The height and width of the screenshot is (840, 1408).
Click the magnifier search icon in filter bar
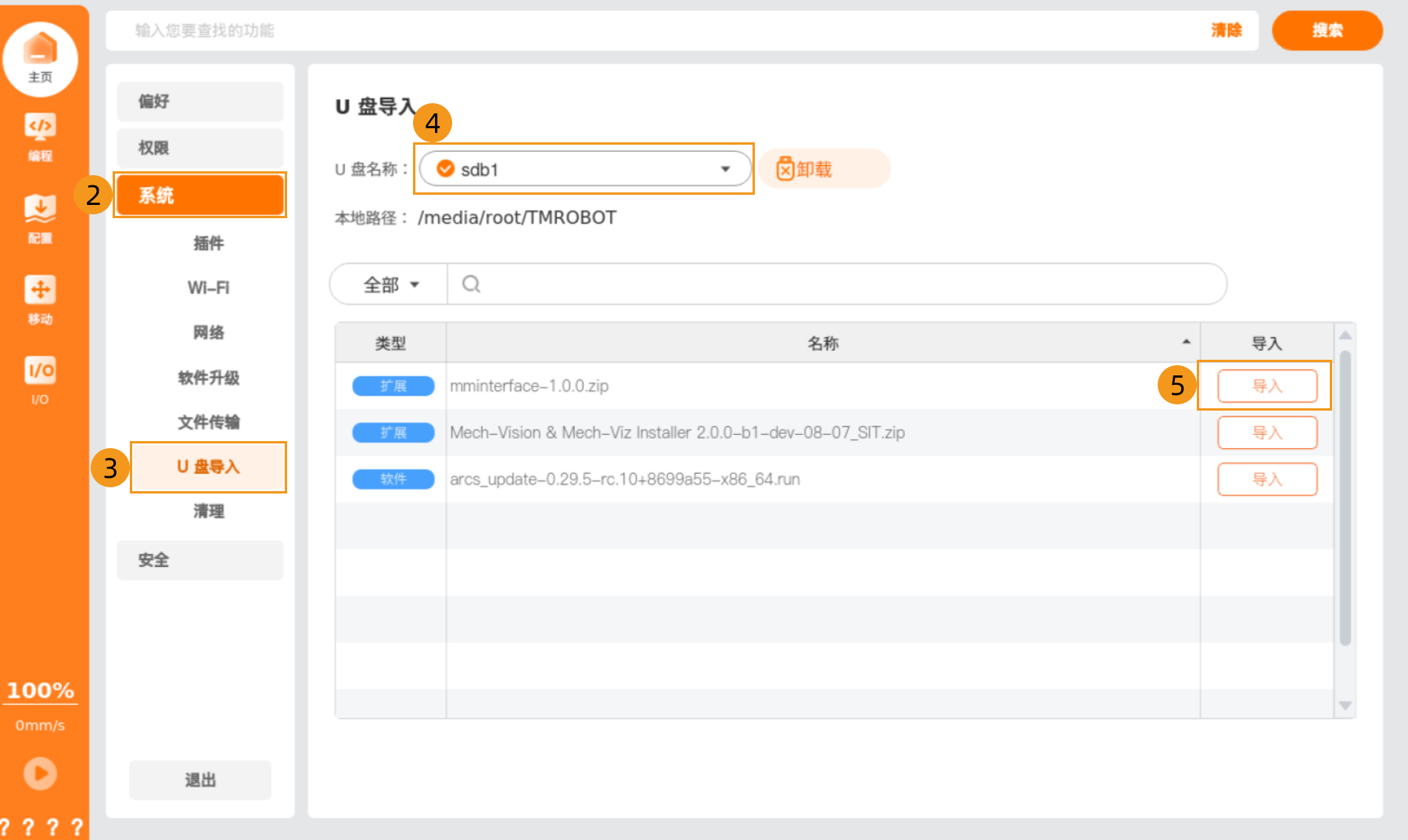coord(471,284)
